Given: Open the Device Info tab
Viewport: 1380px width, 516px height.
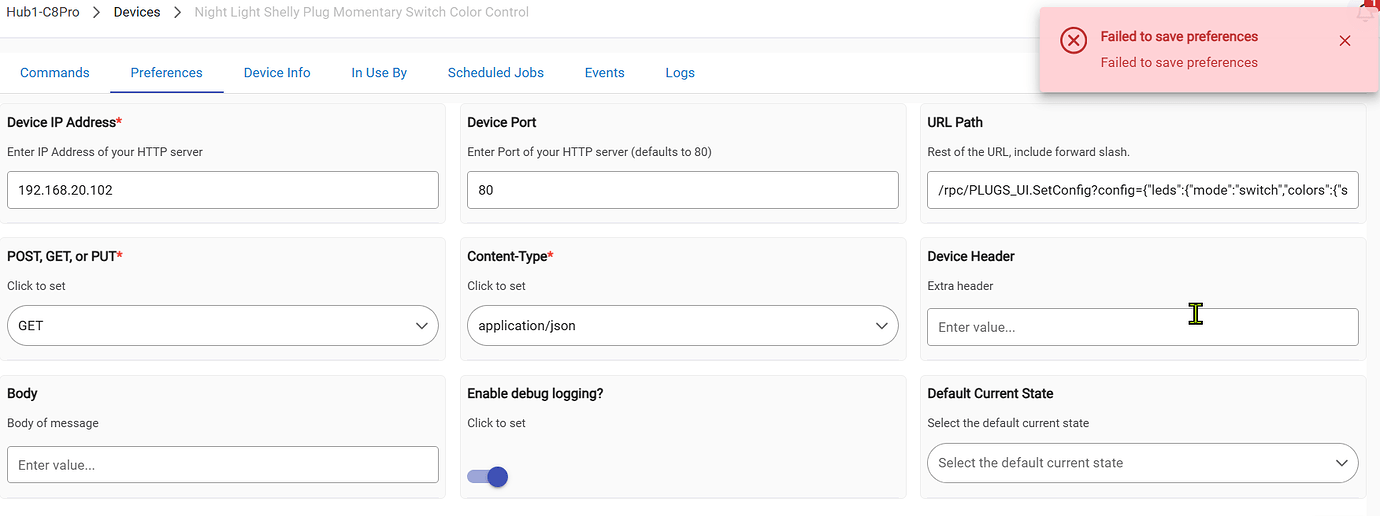Looking at the screenshot, I should (277, 73).
